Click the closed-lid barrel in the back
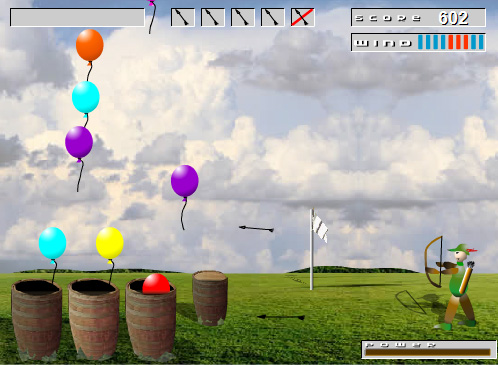498x365 pixels. coord(210,298)
